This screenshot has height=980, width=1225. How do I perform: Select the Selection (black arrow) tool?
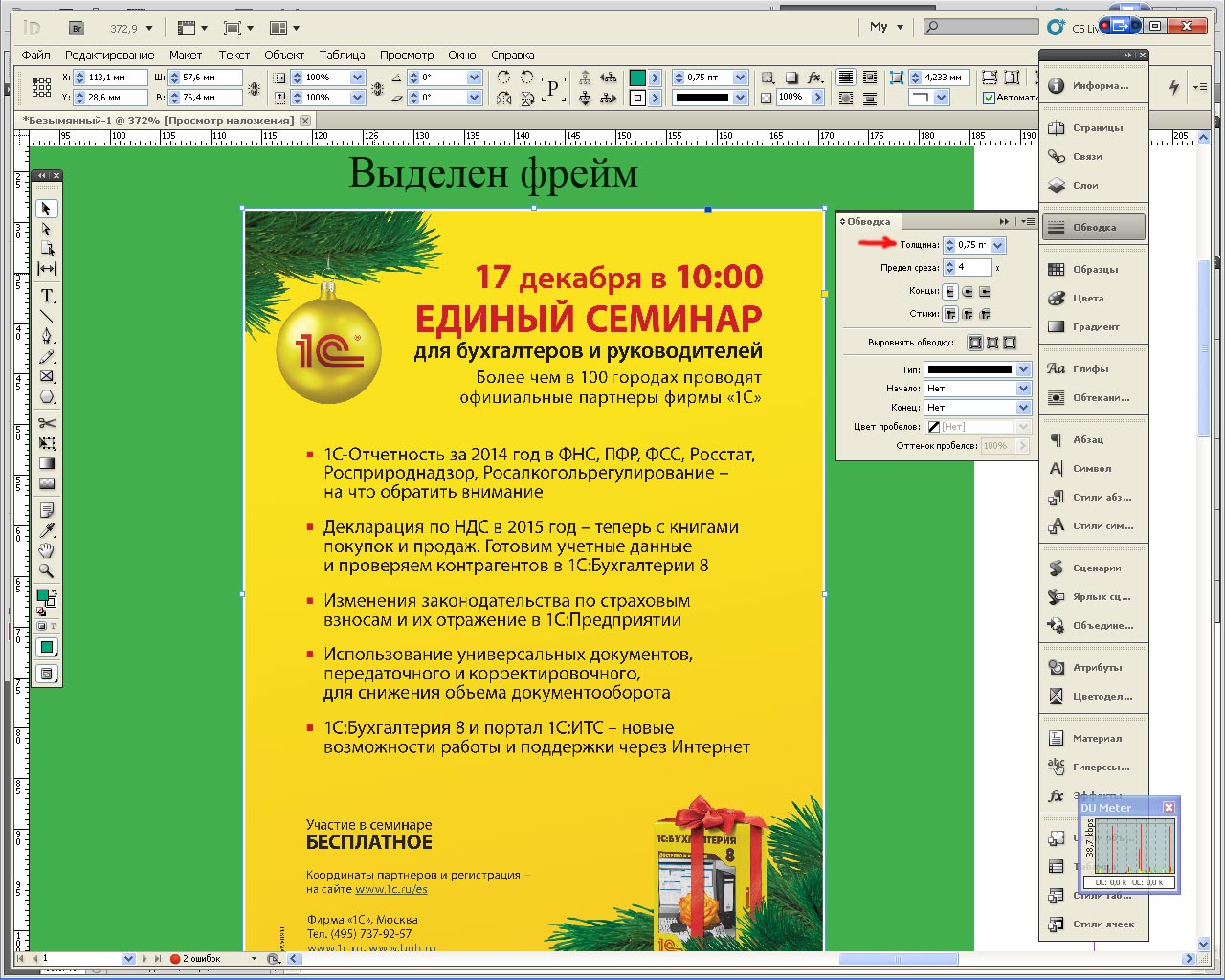pos(46,209)
